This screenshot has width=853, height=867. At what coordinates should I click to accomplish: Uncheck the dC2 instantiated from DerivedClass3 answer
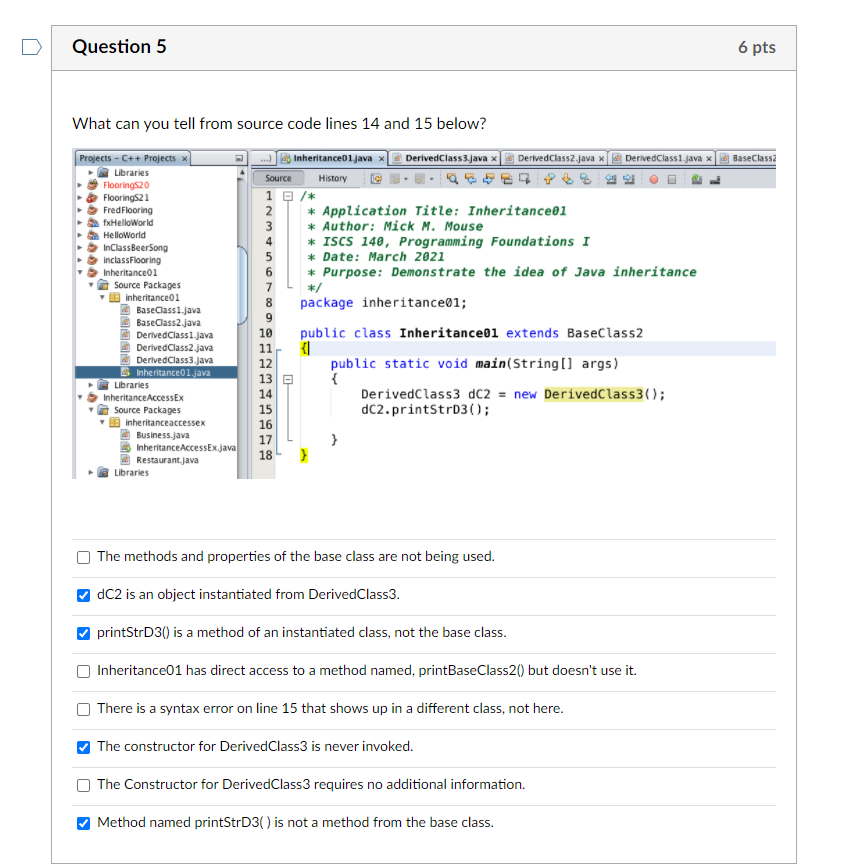tap(83, 594)
